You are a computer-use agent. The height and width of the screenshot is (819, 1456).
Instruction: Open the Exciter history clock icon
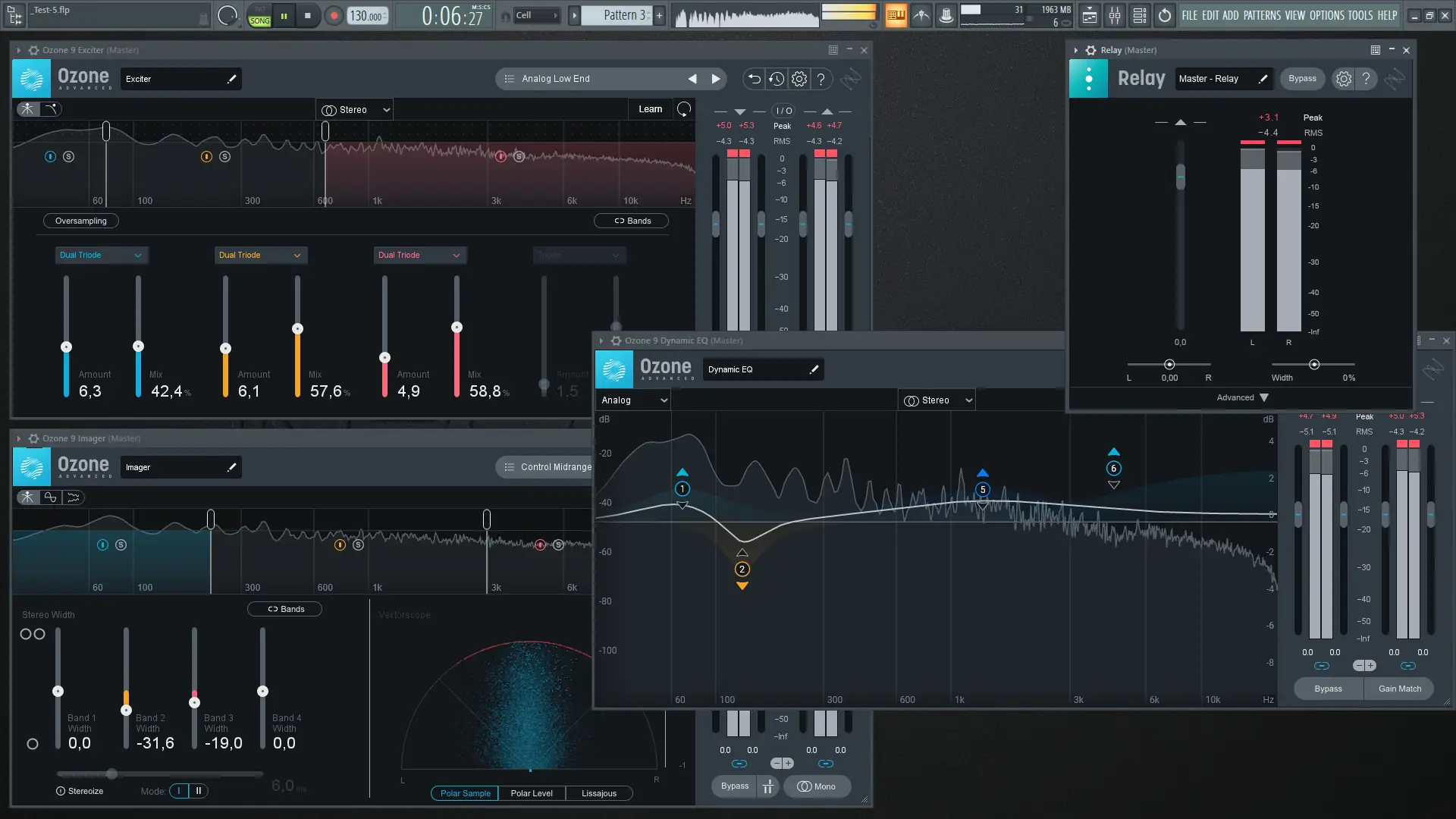point(777,79)
